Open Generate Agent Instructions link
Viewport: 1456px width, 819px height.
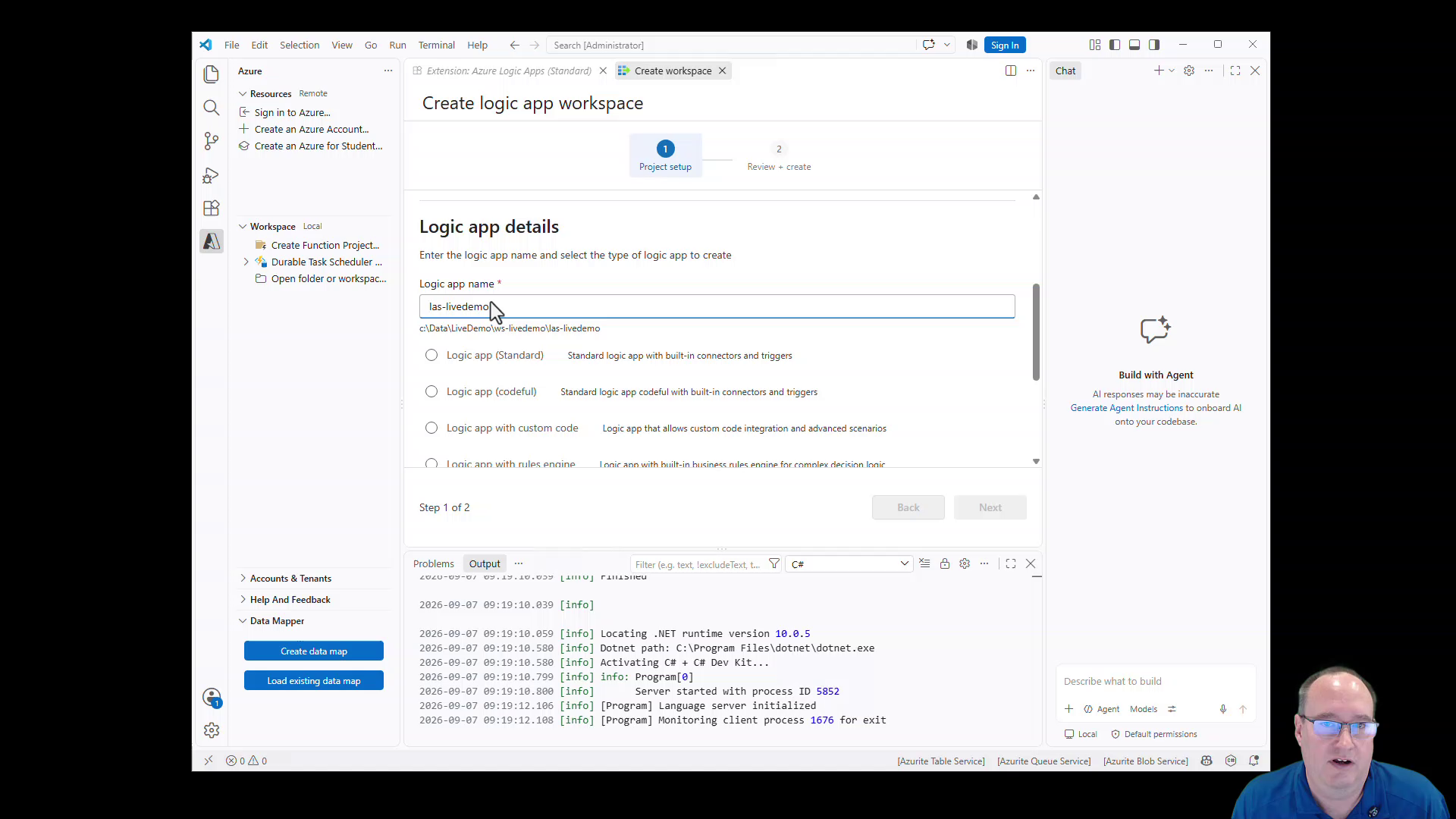point(1127,408)
